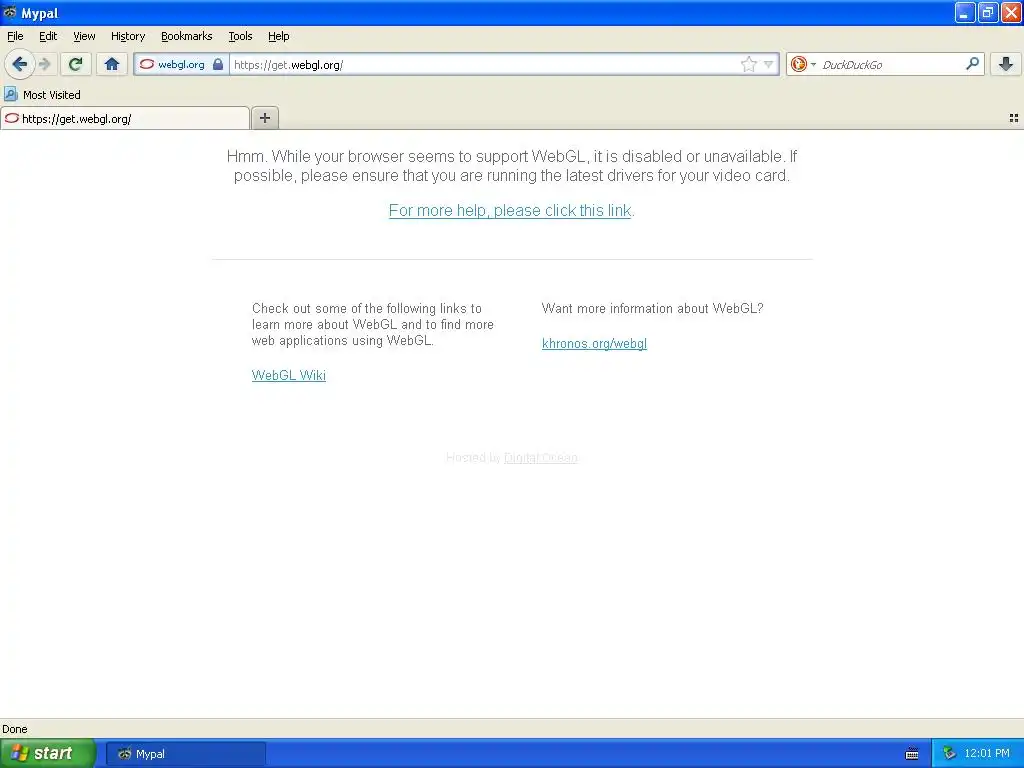Select the Mypal taskbar button

[x=185, y=754]
